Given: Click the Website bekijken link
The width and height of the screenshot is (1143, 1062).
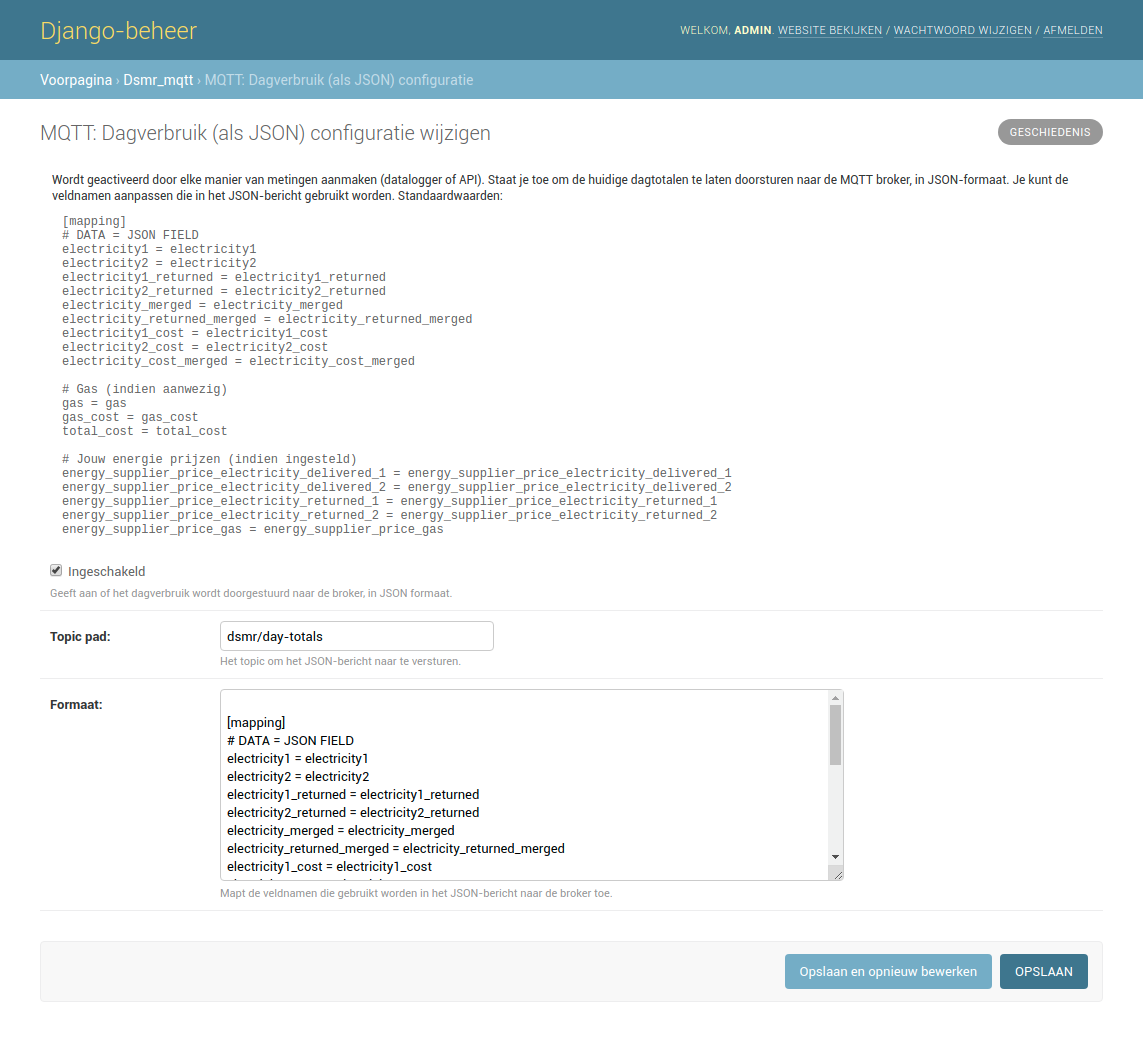Looking at the screenshot, I should (830, 31).
